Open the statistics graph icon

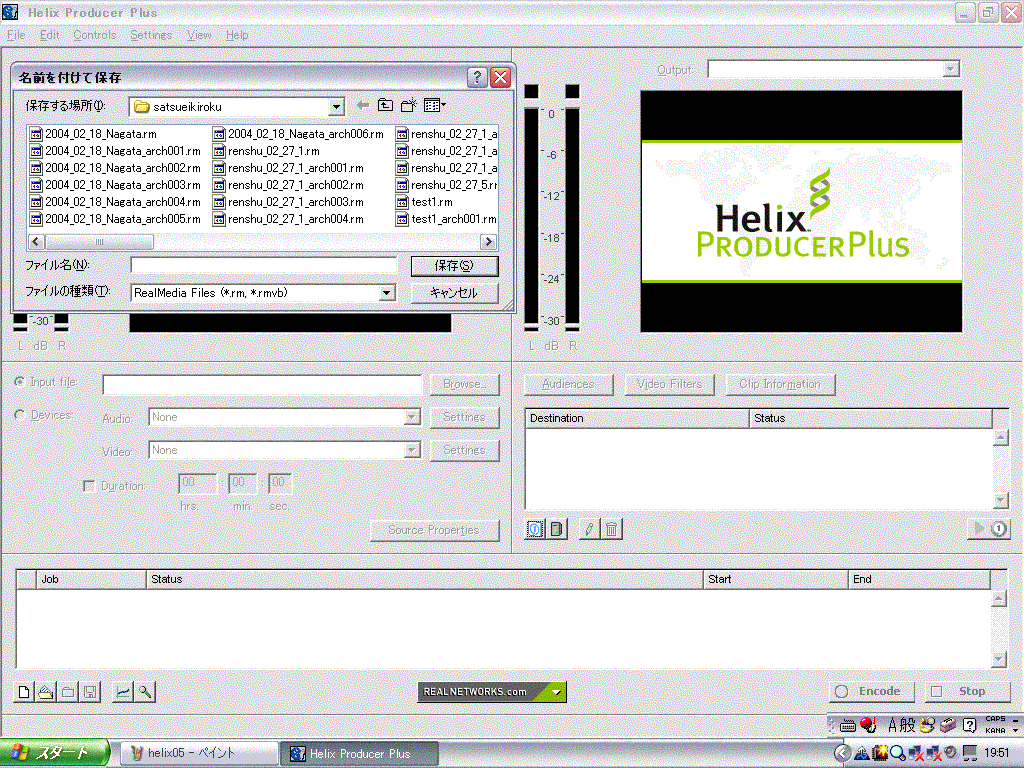pos(123,692)
